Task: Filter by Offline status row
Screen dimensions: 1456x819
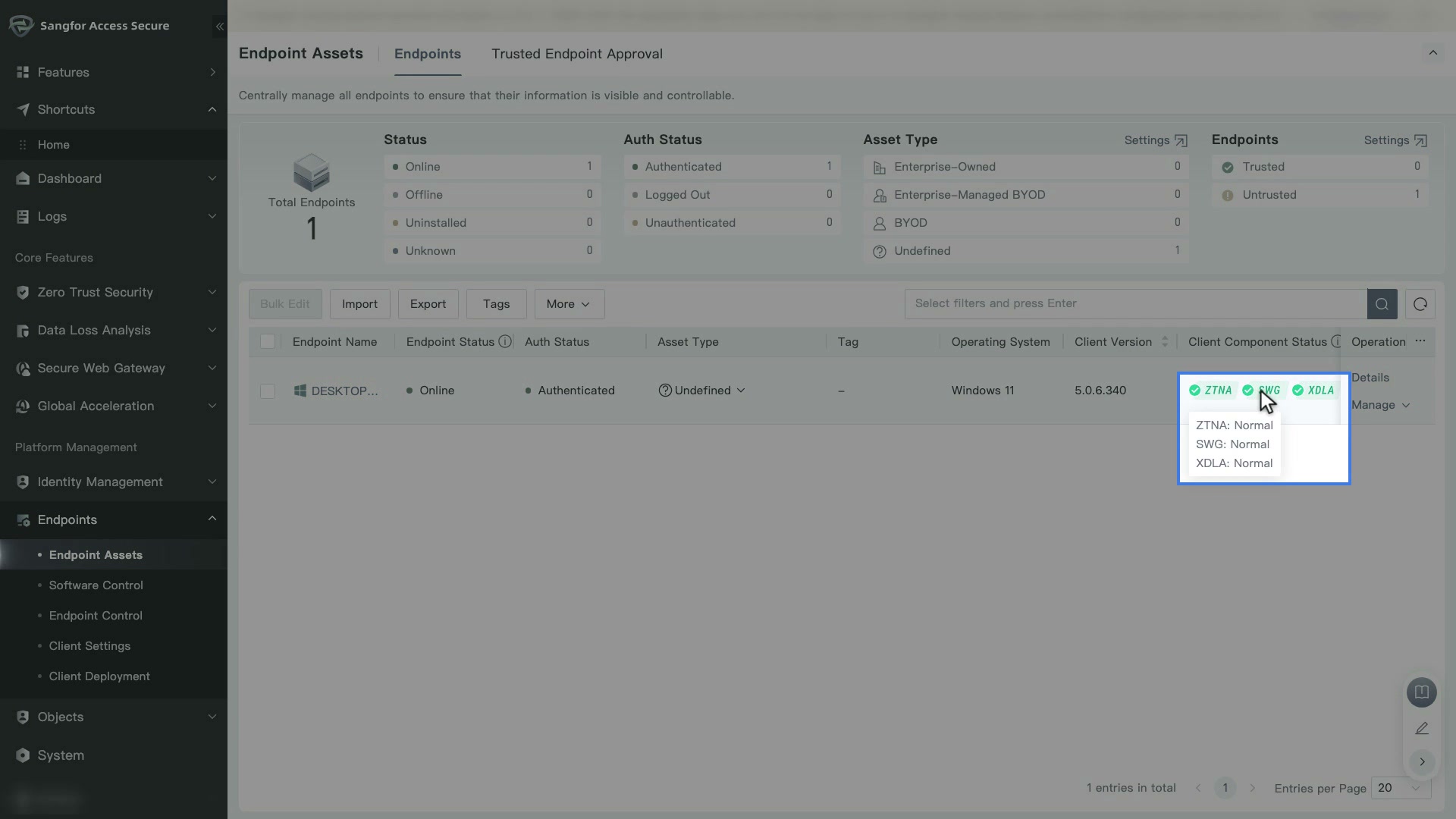Action: pos(492,195)
